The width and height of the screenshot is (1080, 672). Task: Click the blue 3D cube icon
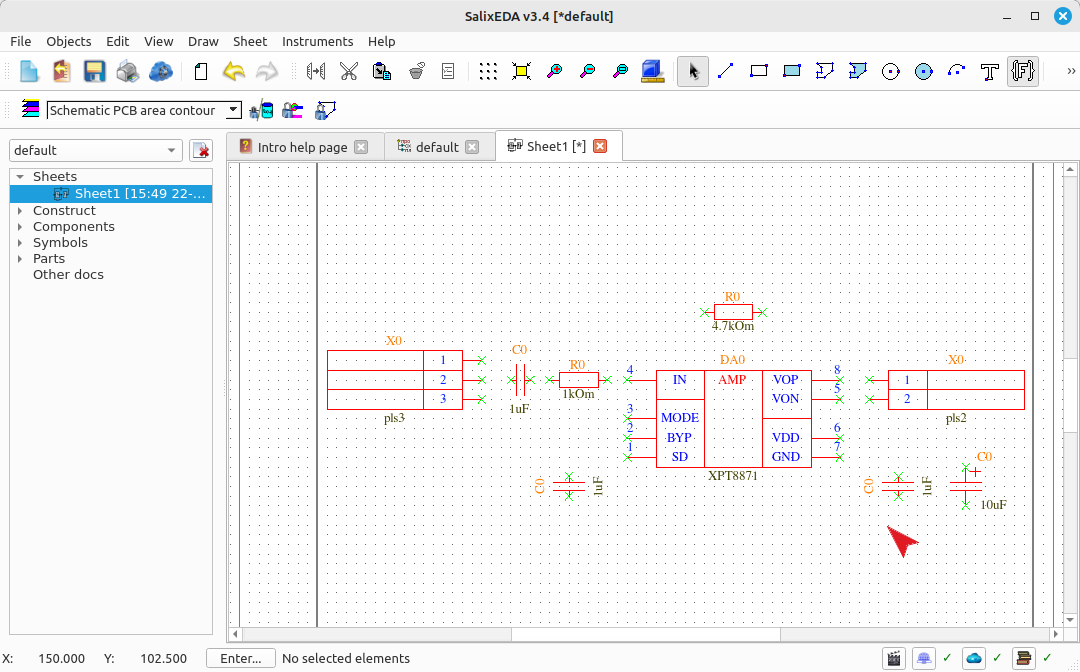[x=652, y=71]
